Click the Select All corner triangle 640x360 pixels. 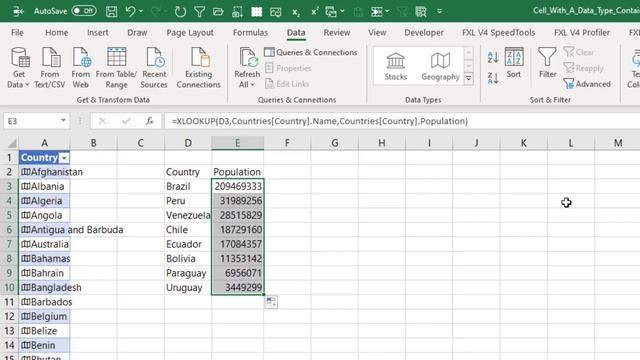click(12, 143)
